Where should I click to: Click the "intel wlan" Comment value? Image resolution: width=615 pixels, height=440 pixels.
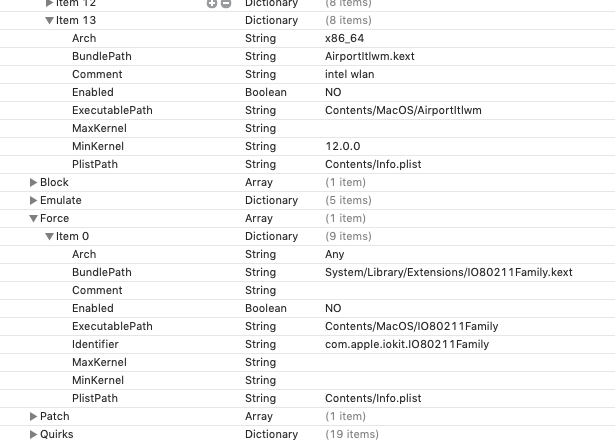347,74
